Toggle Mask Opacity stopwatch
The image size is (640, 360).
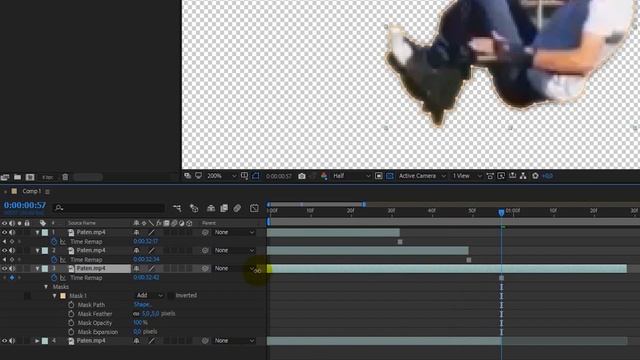tap(71, 323)
